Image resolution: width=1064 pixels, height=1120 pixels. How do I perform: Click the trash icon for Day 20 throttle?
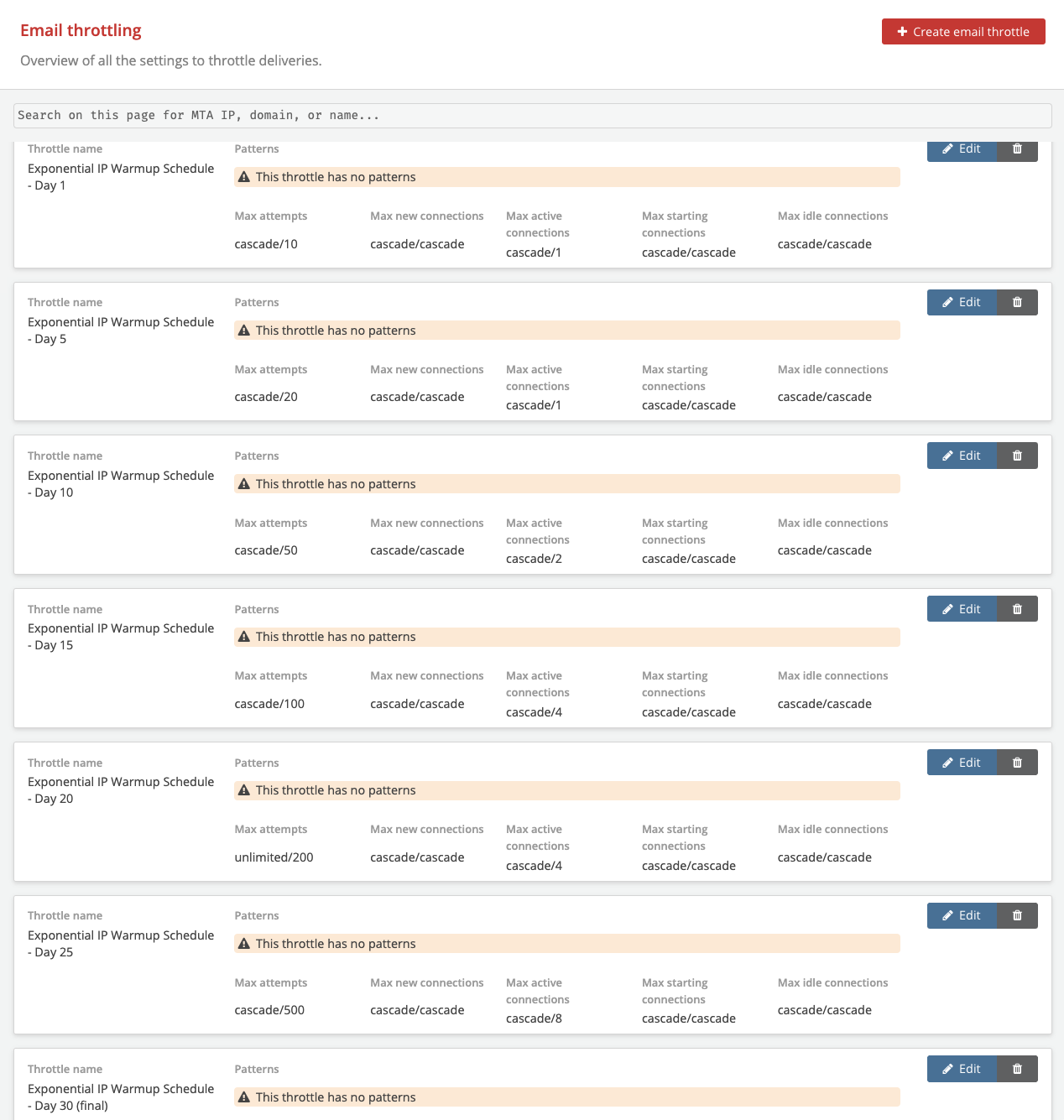tap(1016, 762)
